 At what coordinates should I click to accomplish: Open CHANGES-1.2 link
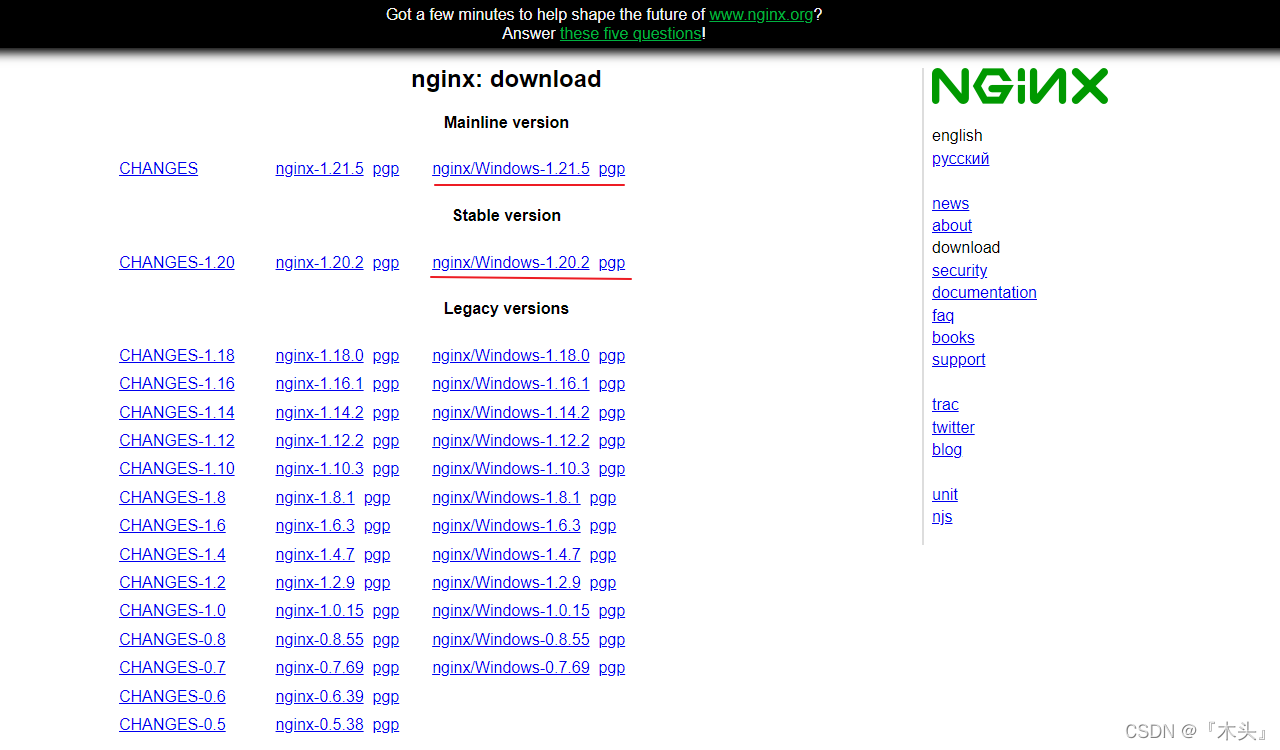[172, 582]
